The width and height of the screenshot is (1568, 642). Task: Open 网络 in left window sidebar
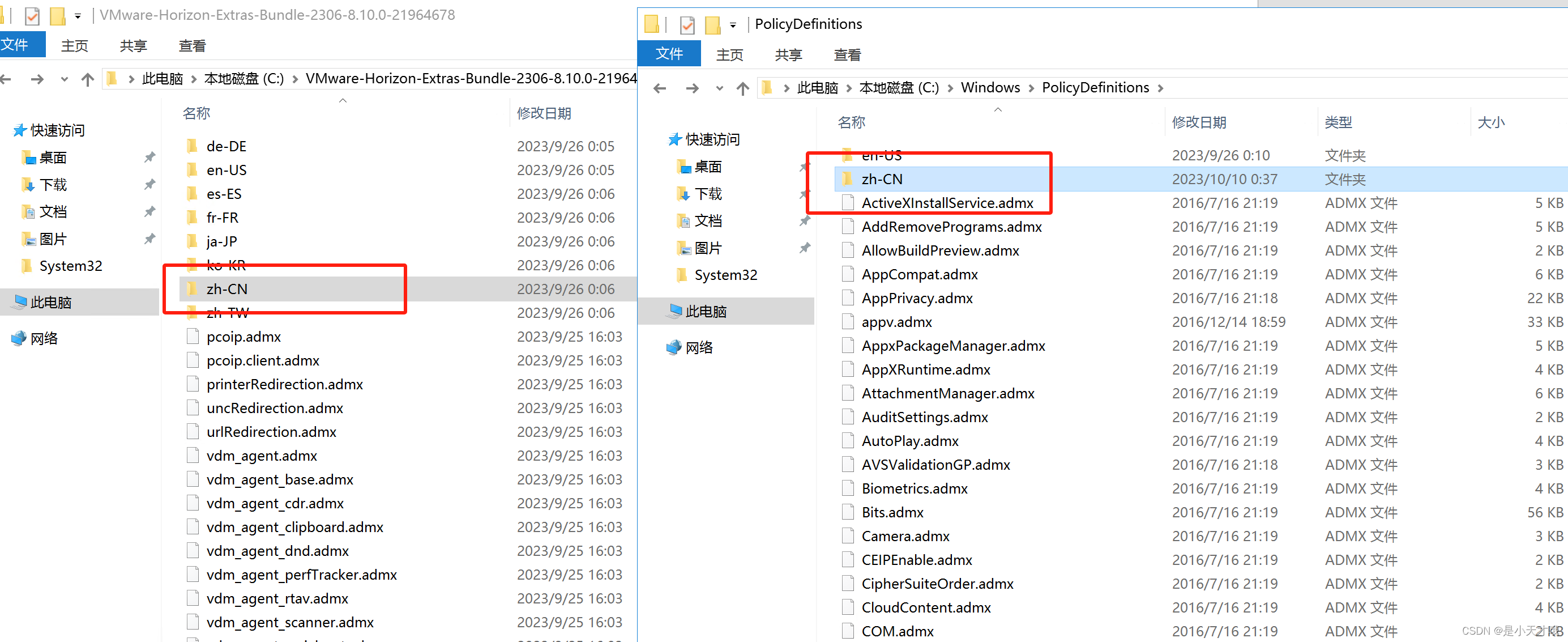click(x=44, y=338)
